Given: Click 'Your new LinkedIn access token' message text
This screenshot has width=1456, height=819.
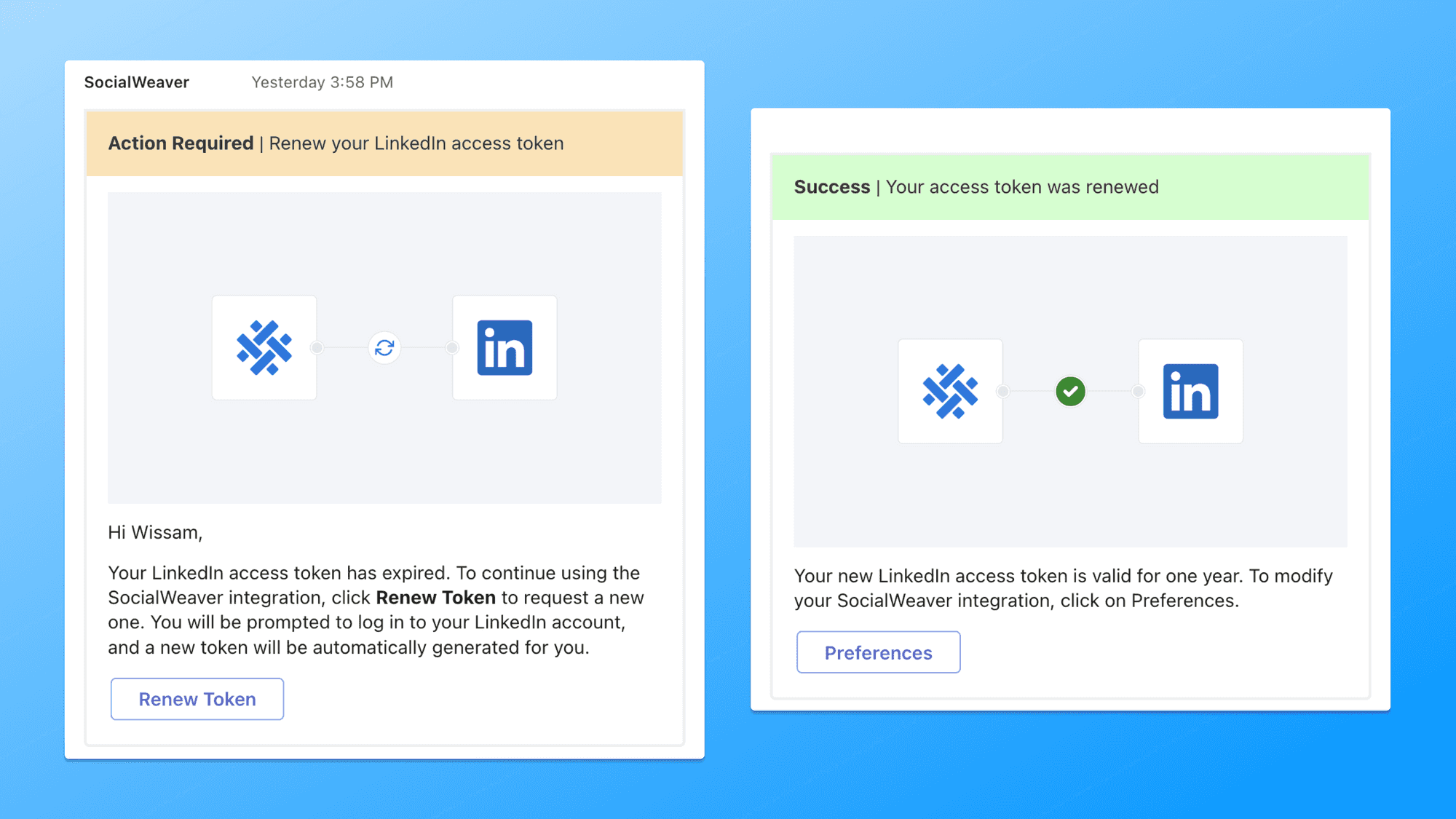Looking at the screenshot, I should click(x=1064, y=588).
